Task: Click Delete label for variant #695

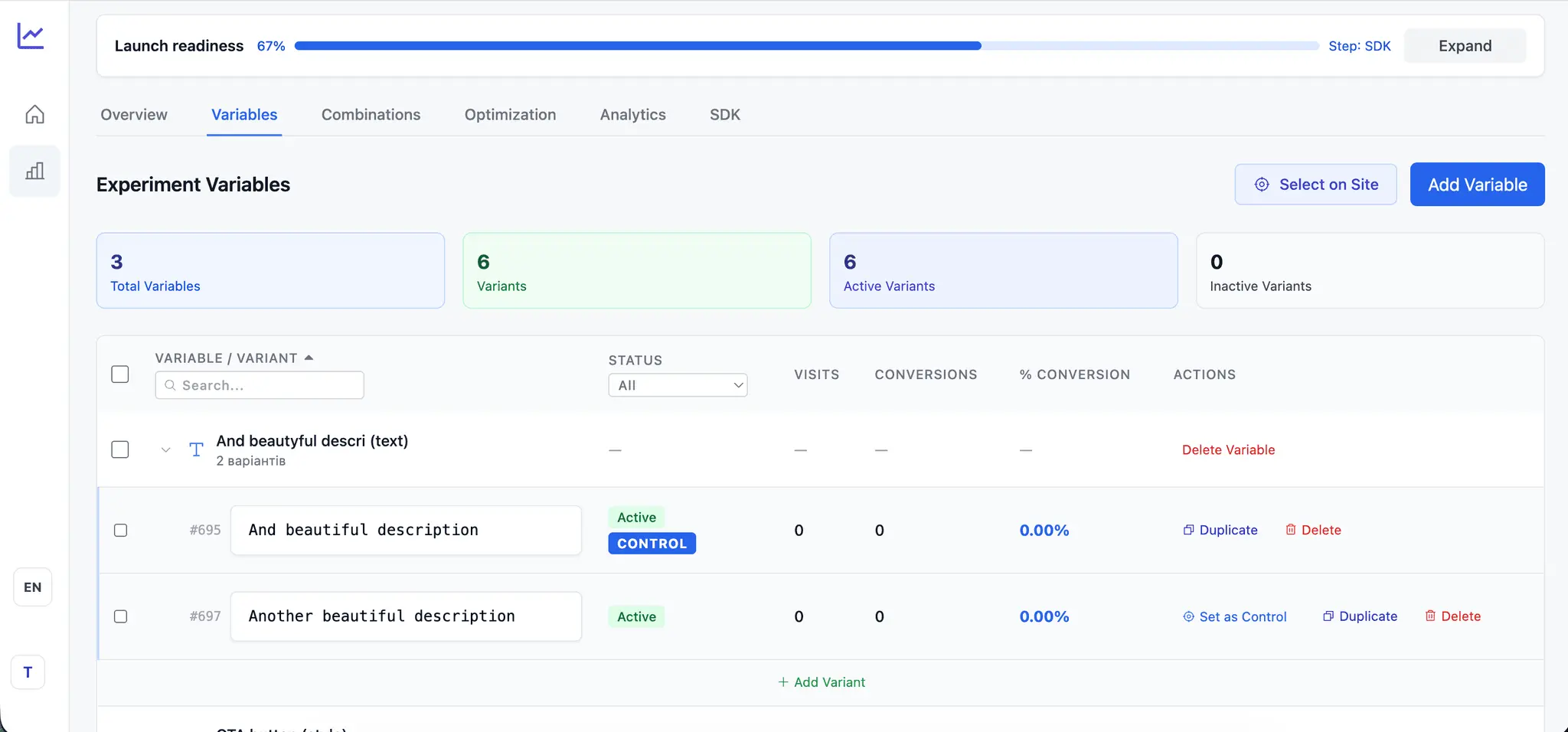Action: (x=1321, y=530)
